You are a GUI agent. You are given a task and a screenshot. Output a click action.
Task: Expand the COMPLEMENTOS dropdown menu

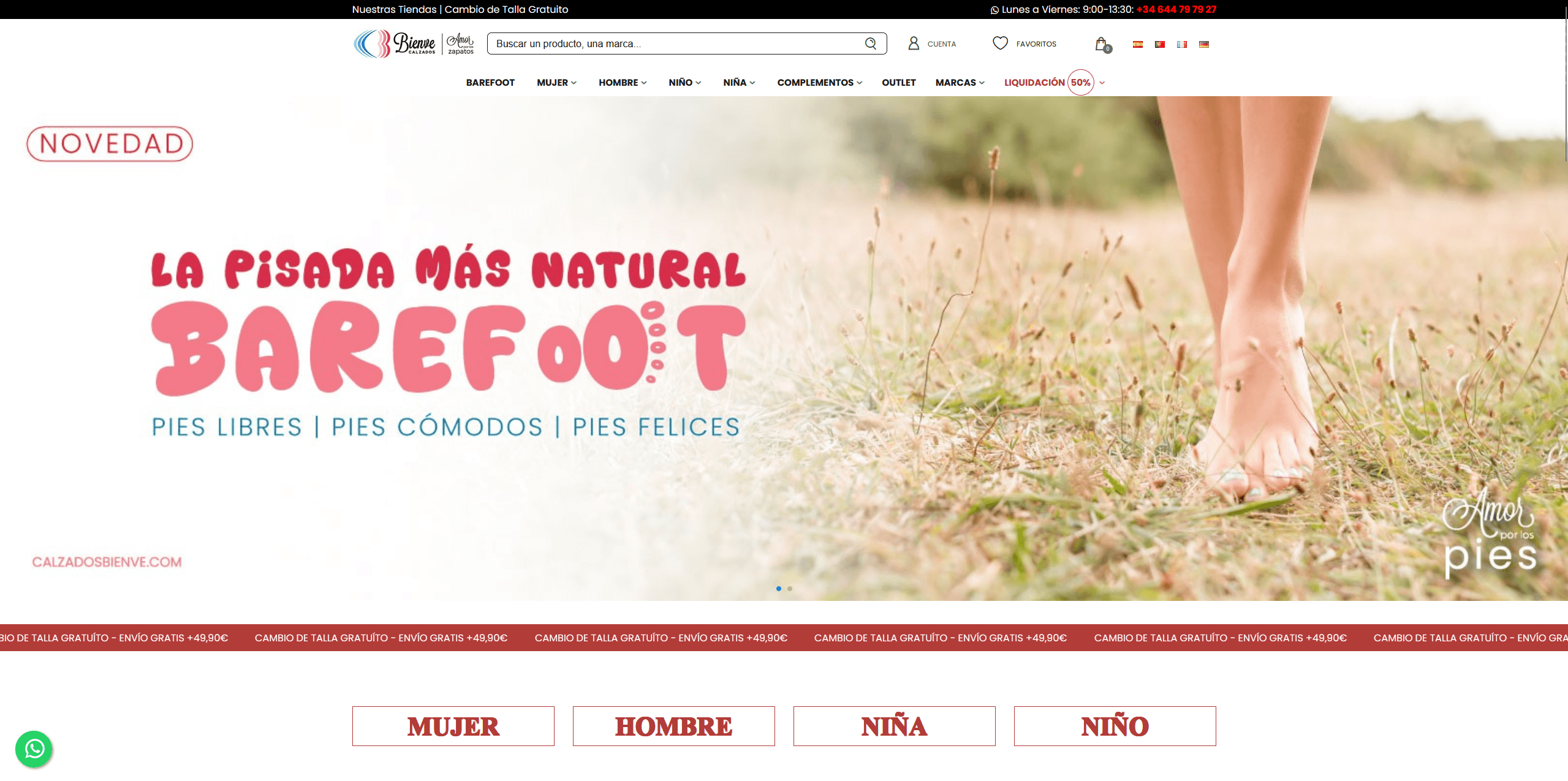point(819,83)
